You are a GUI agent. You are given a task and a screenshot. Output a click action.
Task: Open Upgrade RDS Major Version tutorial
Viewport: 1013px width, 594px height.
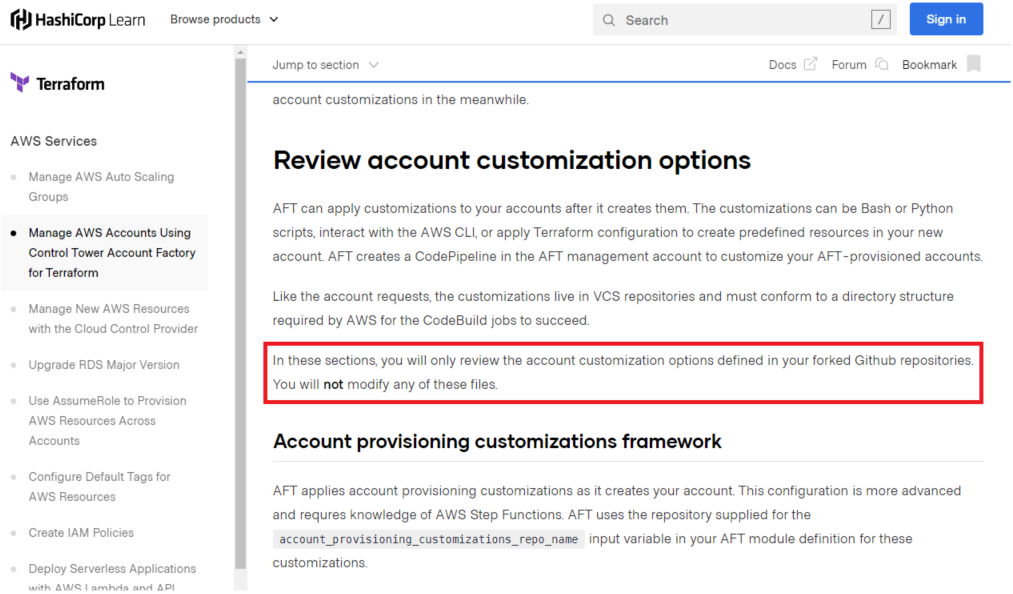pos(104,365)
